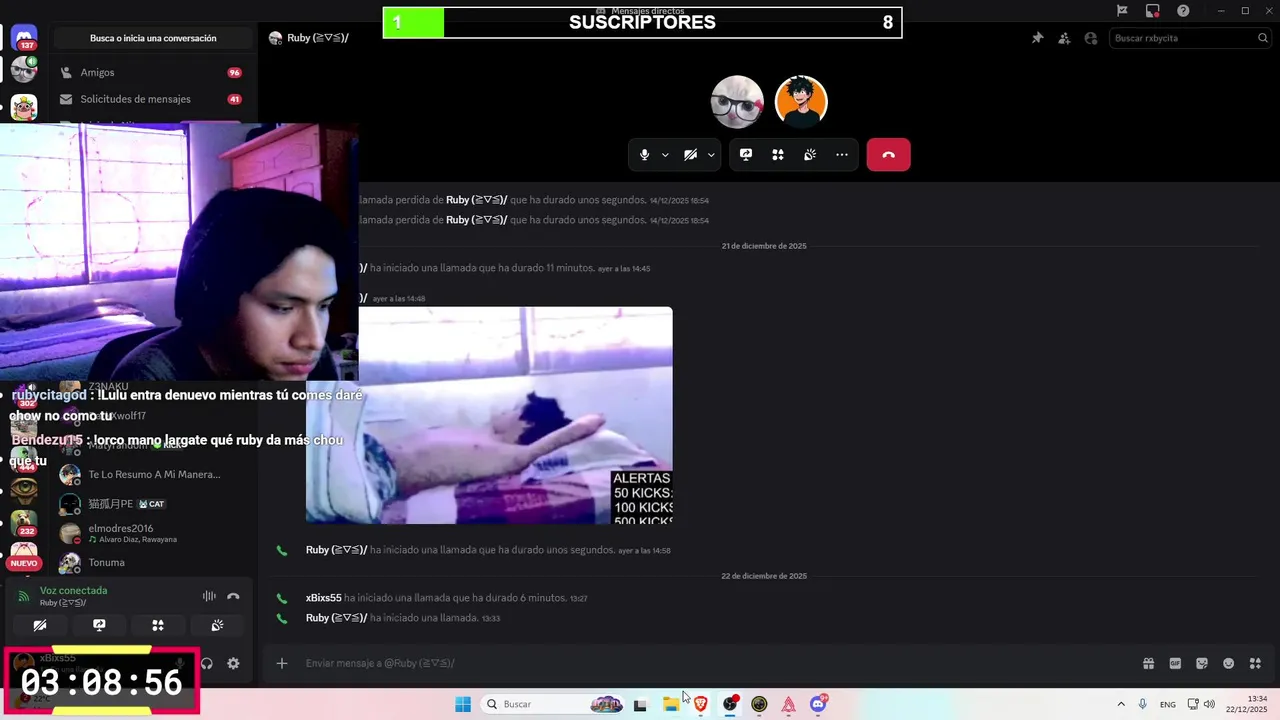Open soundboard from voice panel
Viewport: 1280px width, 720px height.
[x=217, y=625]
